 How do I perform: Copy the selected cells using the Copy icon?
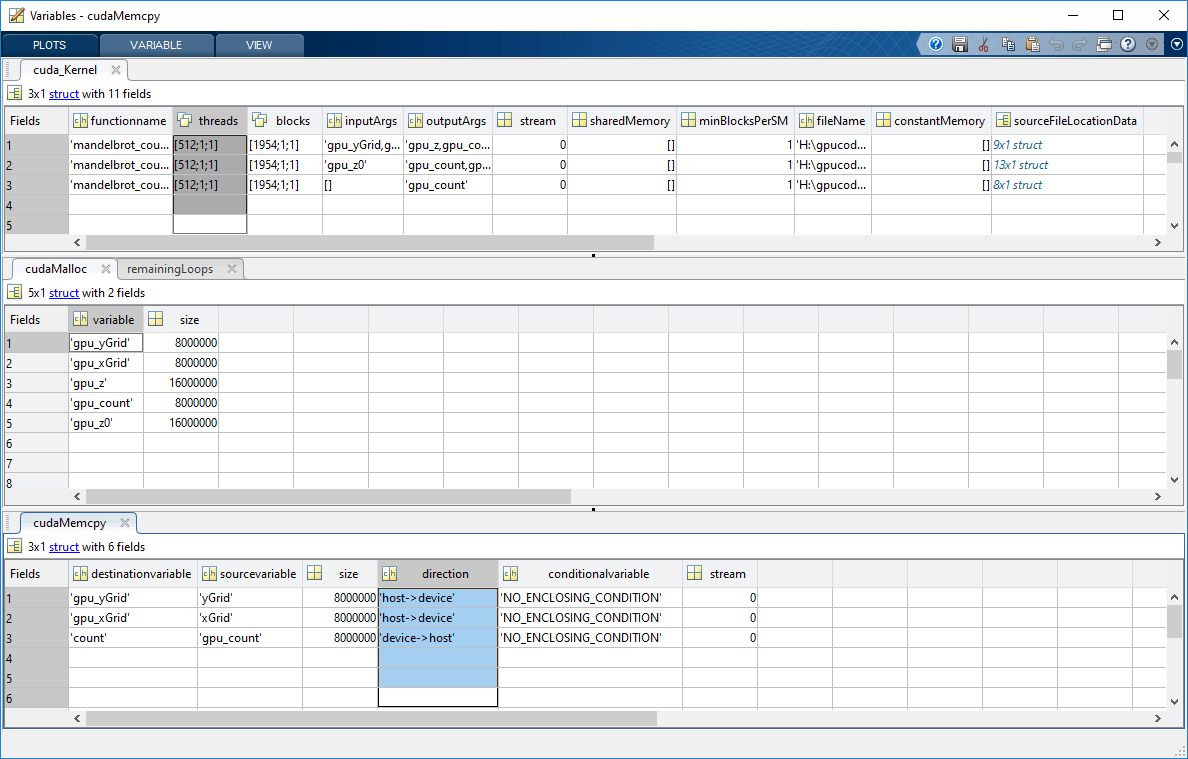1008,44
